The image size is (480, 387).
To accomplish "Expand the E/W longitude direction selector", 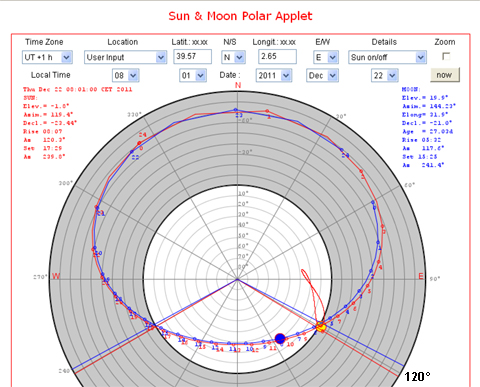I will [326, 57].
